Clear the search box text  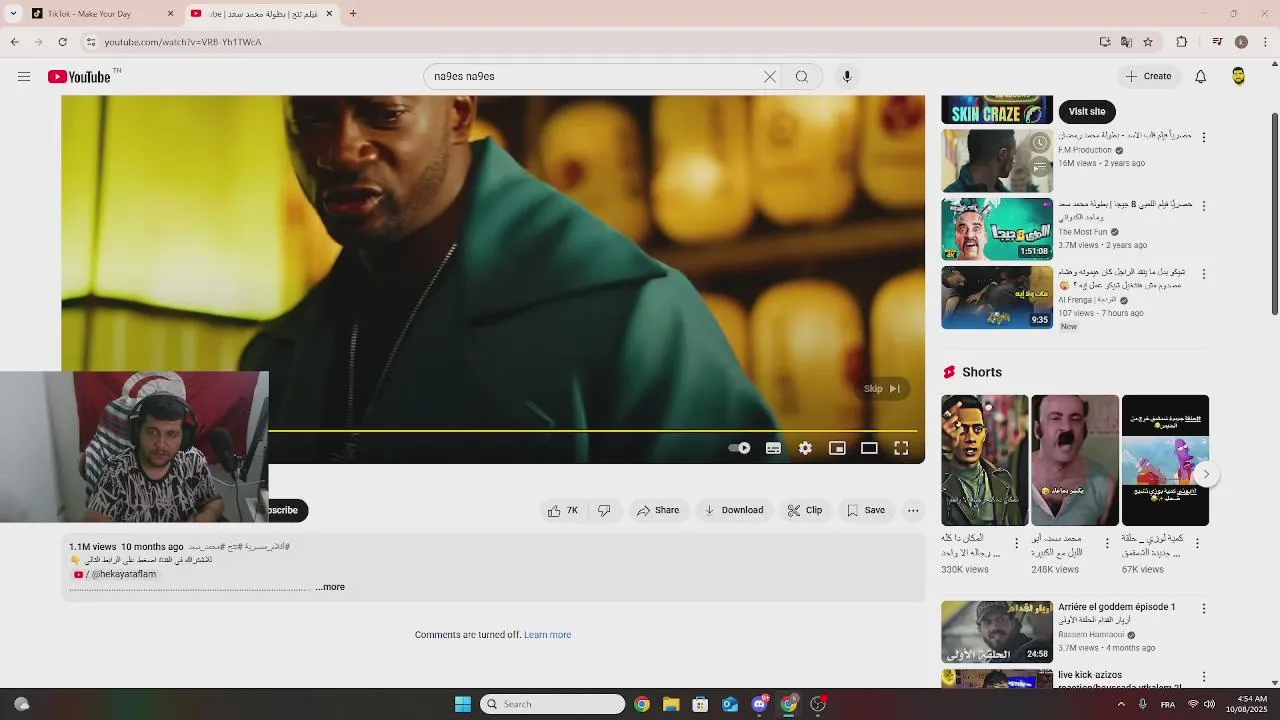770,76
